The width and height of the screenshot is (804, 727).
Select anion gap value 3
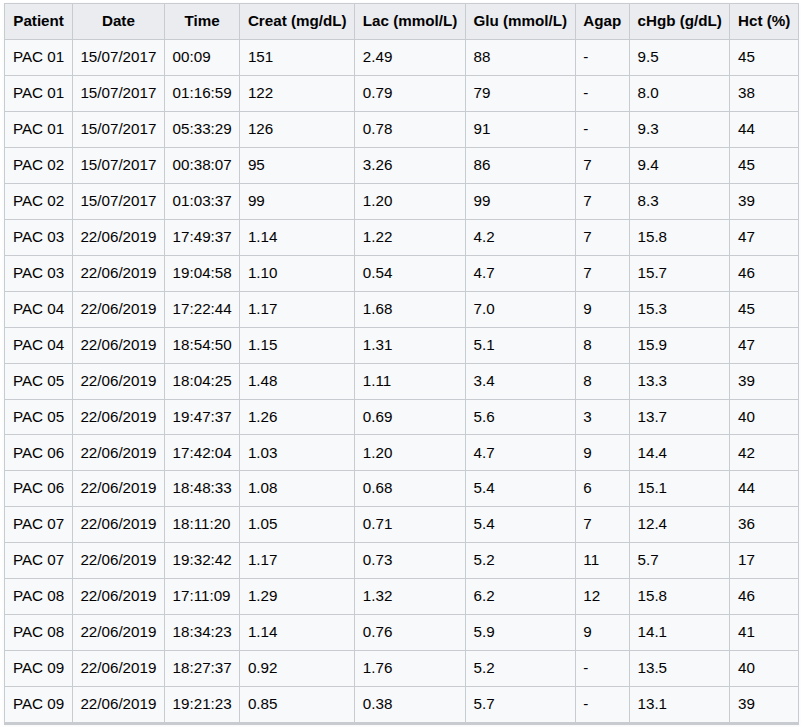602,417
